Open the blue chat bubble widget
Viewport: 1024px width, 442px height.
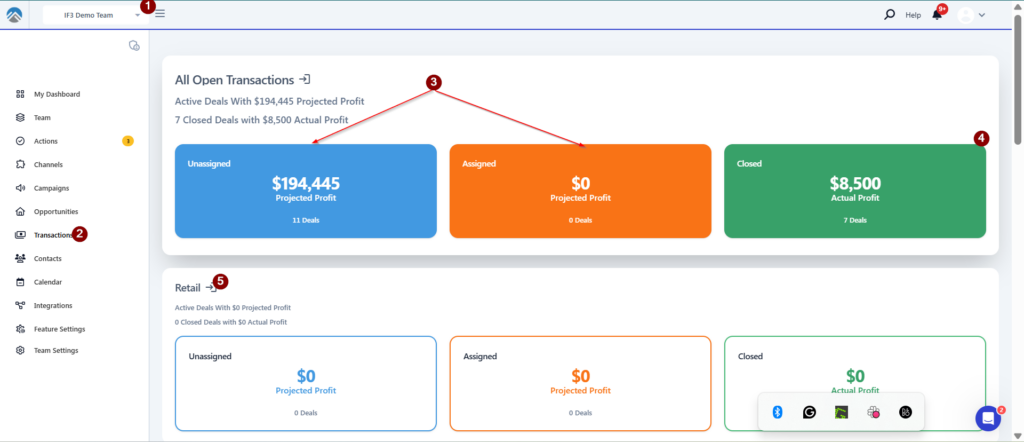[988, 418]
